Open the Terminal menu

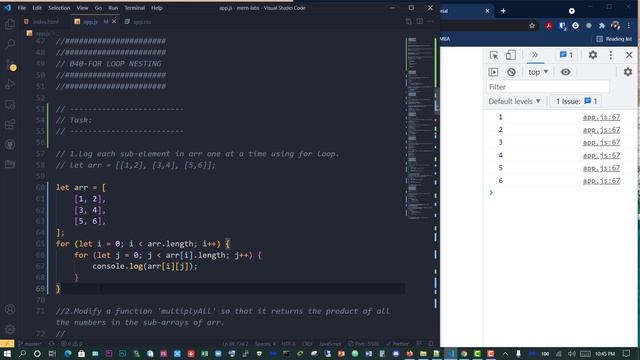[x=134, y=8]
